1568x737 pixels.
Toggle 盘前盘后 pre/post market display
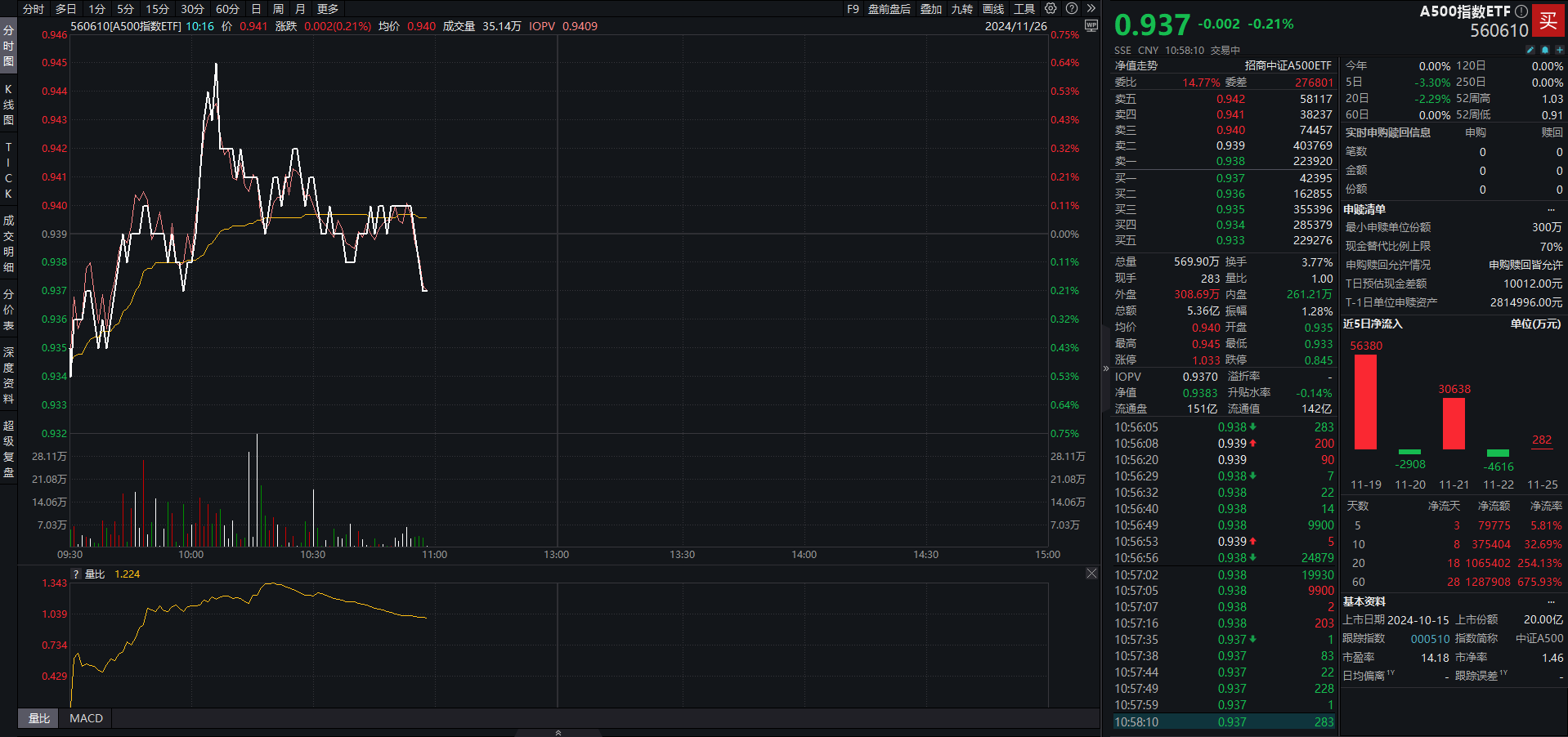[x=889, y=9]
